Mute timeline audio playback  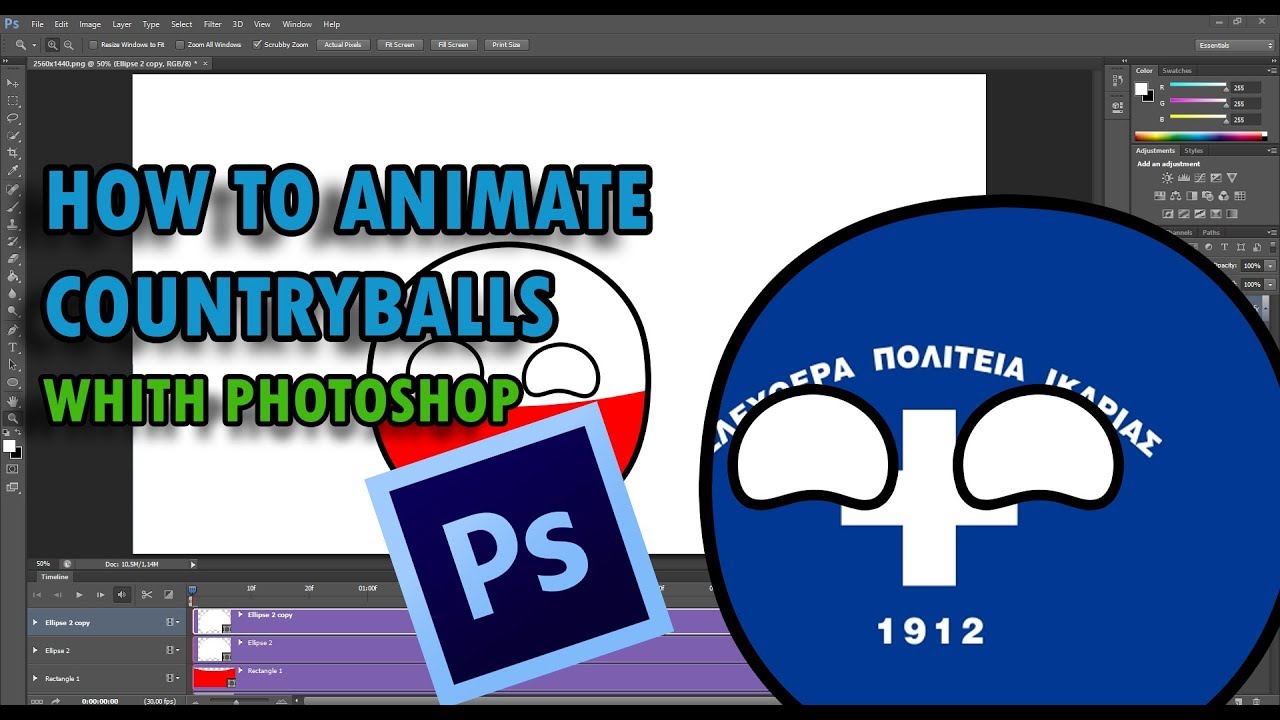tap(122, 595)
